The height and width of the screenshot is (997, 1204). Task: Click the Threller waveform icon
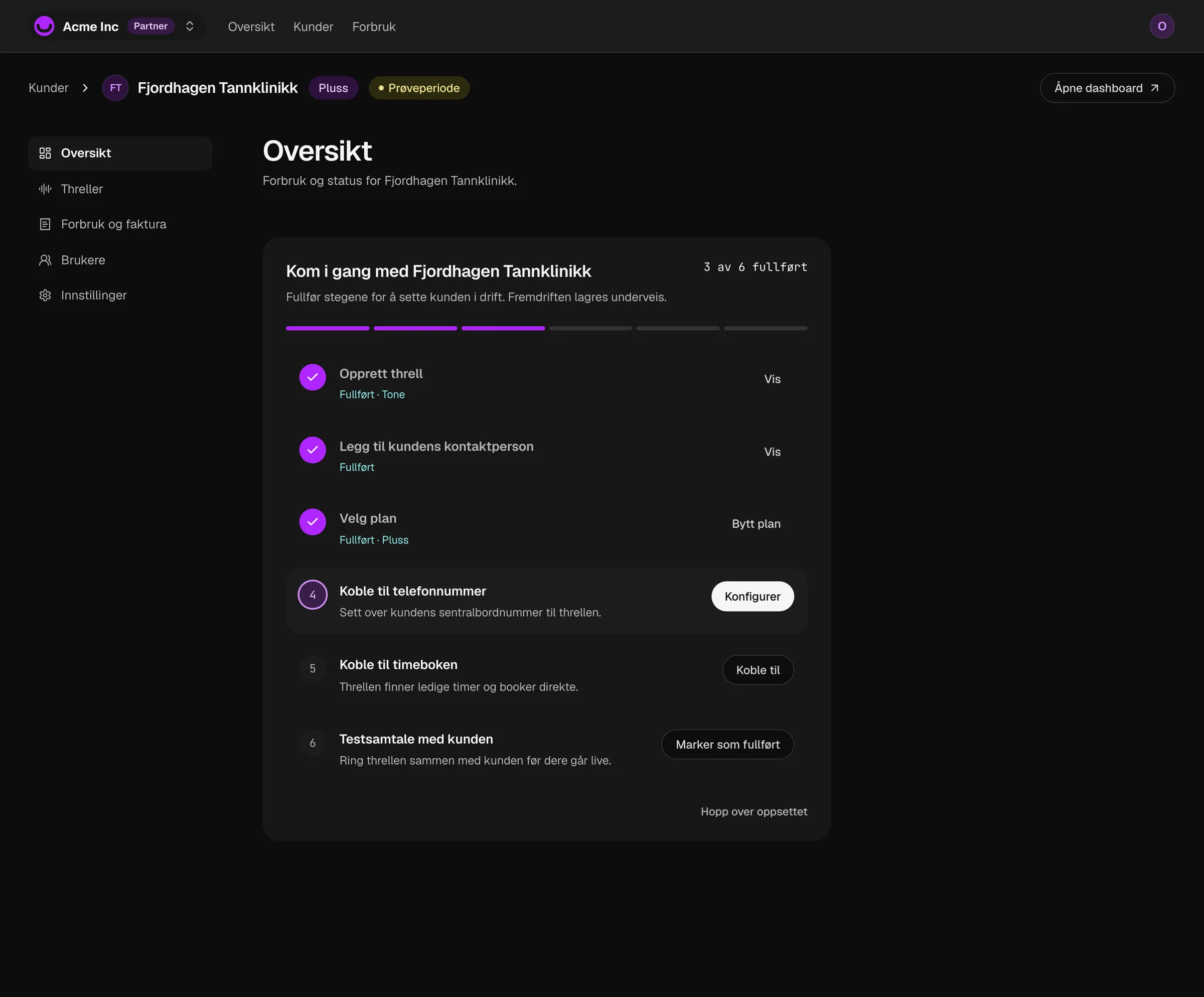pyautogui.click(x=45, y=189)
